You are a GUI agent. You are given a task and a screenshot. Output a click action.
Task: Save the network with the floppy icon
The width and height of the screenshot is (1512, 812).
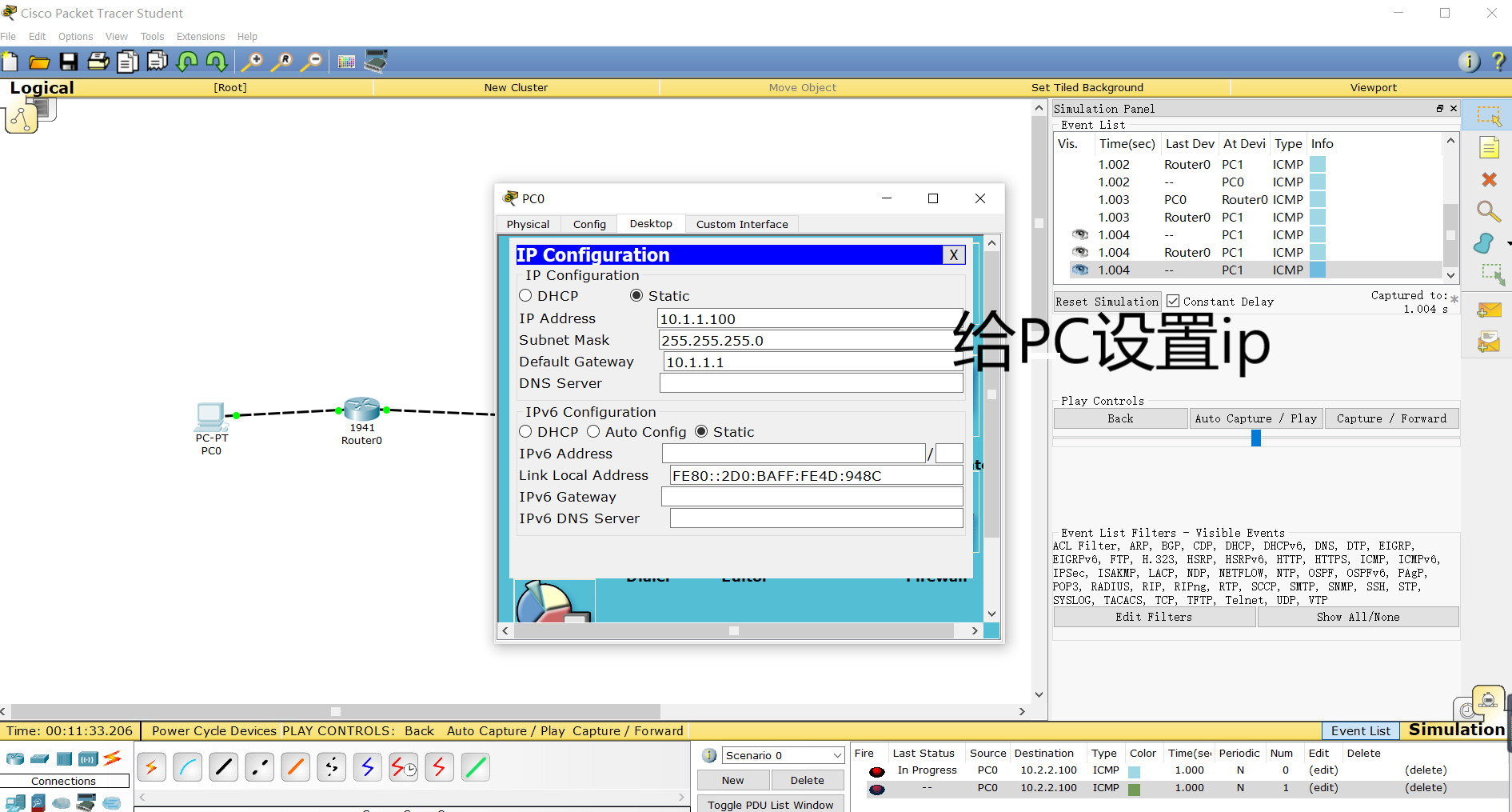click(69, 62)
